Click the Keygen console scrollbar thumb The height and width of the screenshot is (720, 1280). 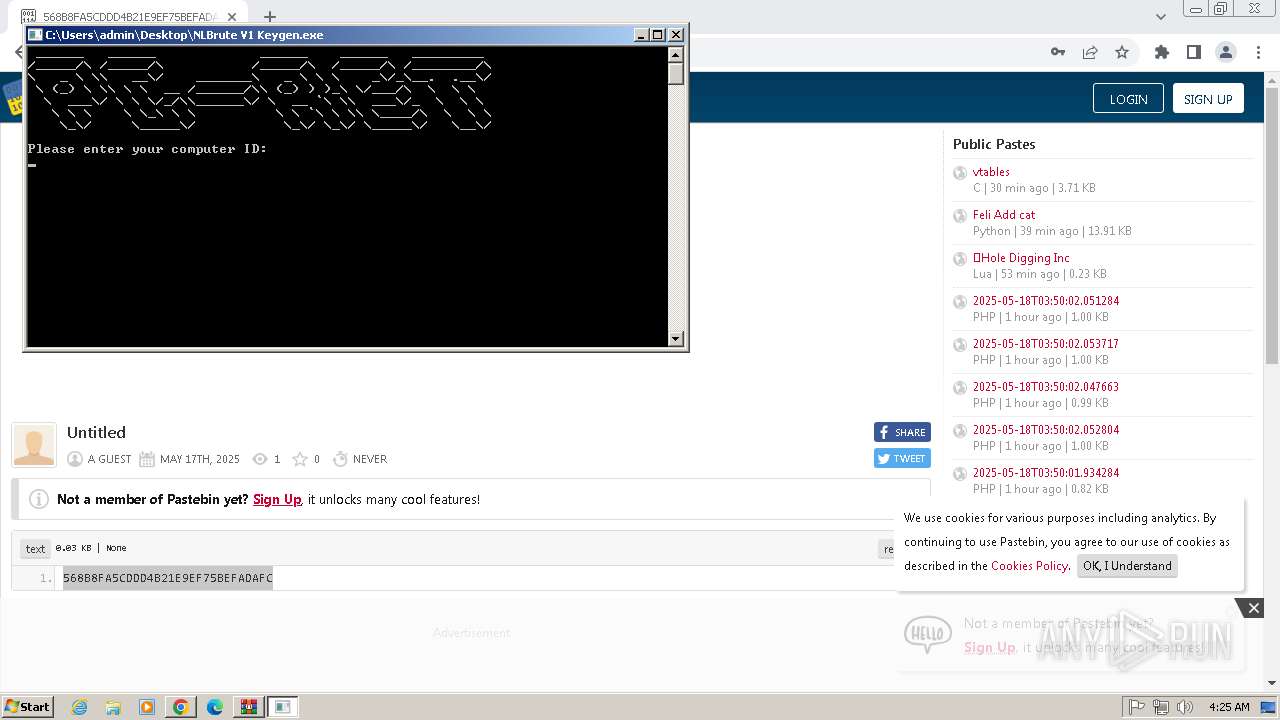point(676,74)
